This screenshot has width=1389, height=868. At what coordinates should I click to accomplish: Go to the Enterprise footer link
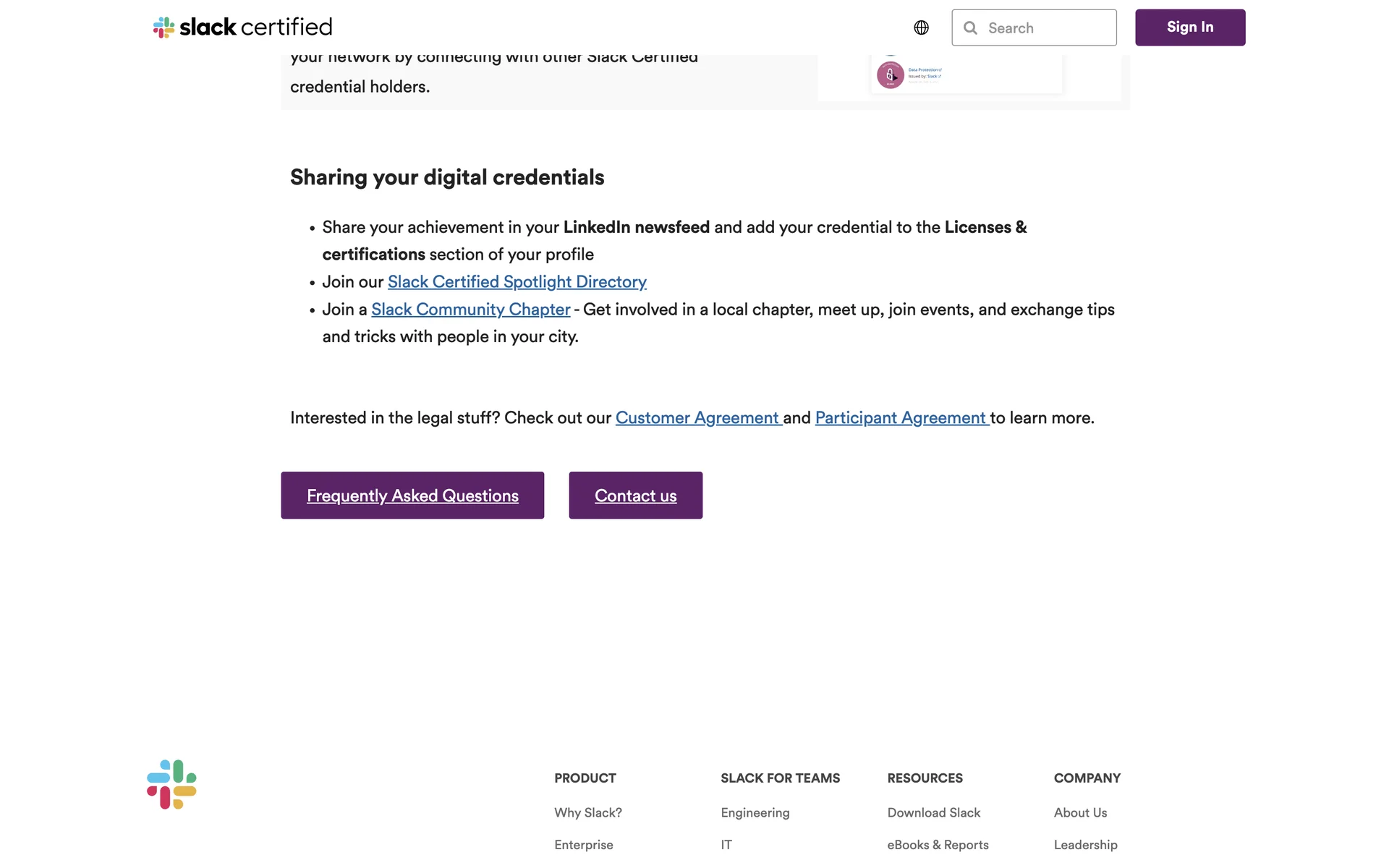point(583,845)
